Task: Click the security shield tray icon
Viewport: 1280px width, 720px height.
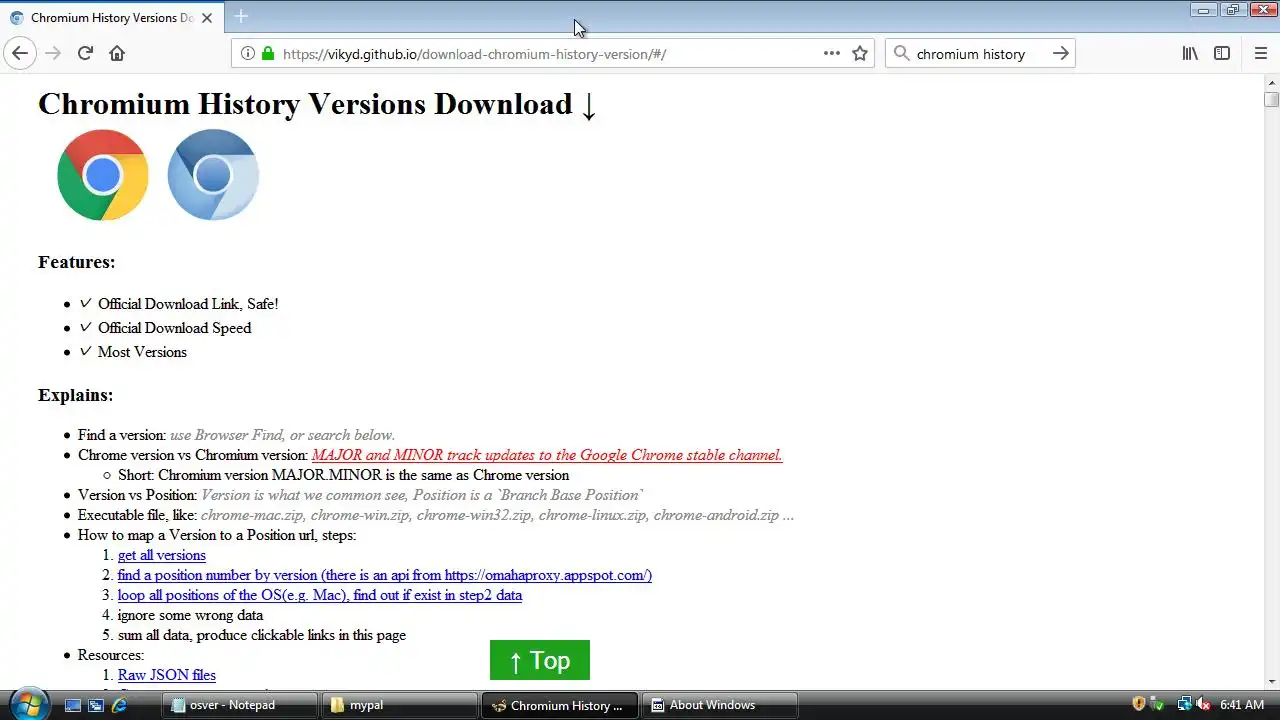Action: 1138,704
